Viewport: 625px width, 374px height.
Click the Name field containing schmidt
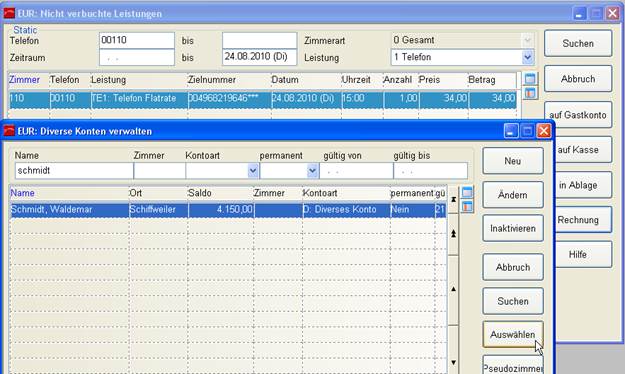[74, 171]
